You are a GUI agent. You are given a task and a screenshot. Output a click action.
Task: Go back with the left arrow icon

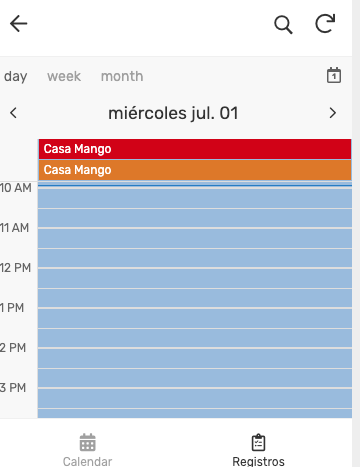click(18, 24)
